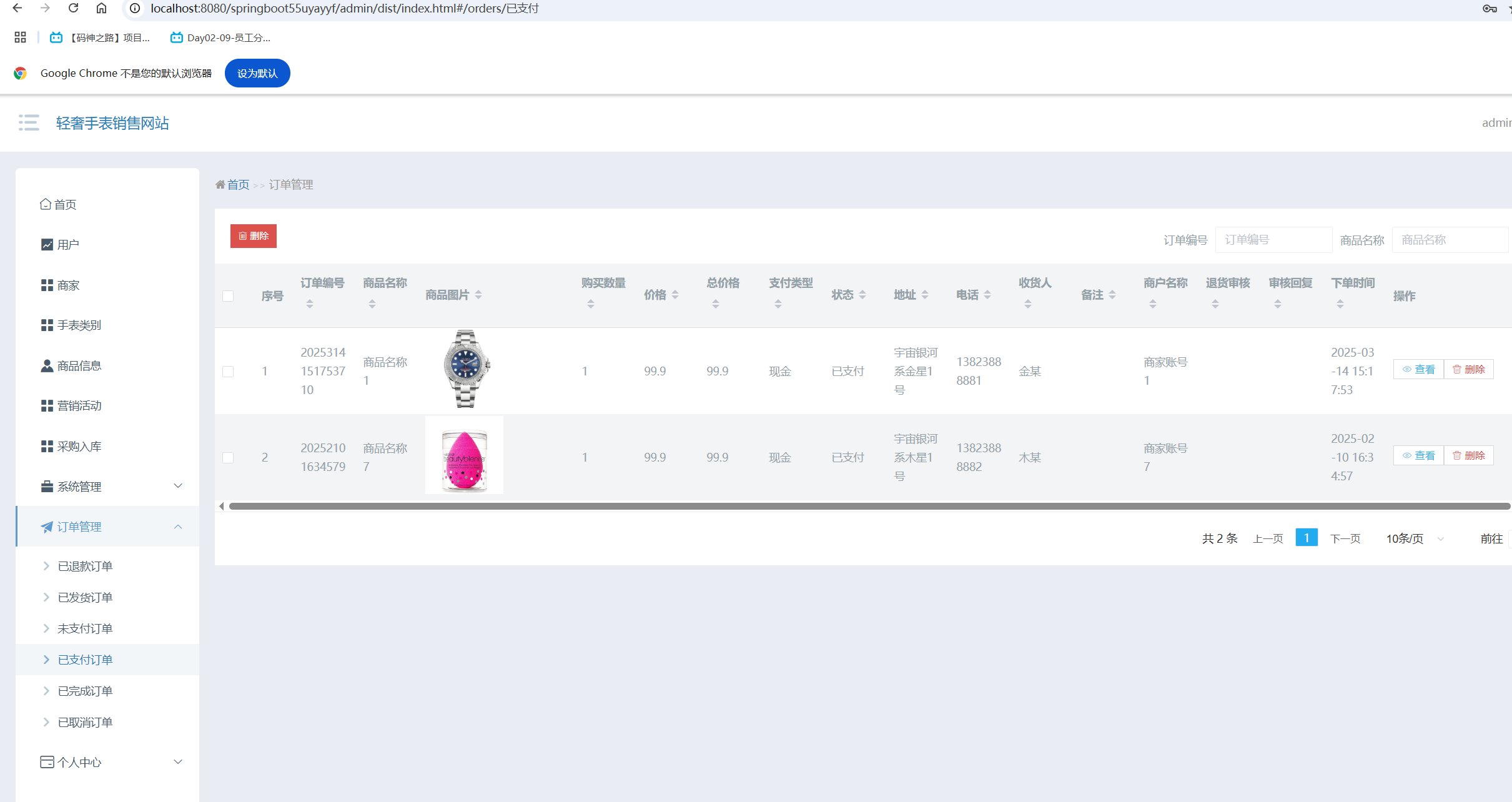Image resolution: width=1512 pixels, height=802 pixels.
Task: Click the 首页 home icon in sidebar
Action: click(46, 204)
